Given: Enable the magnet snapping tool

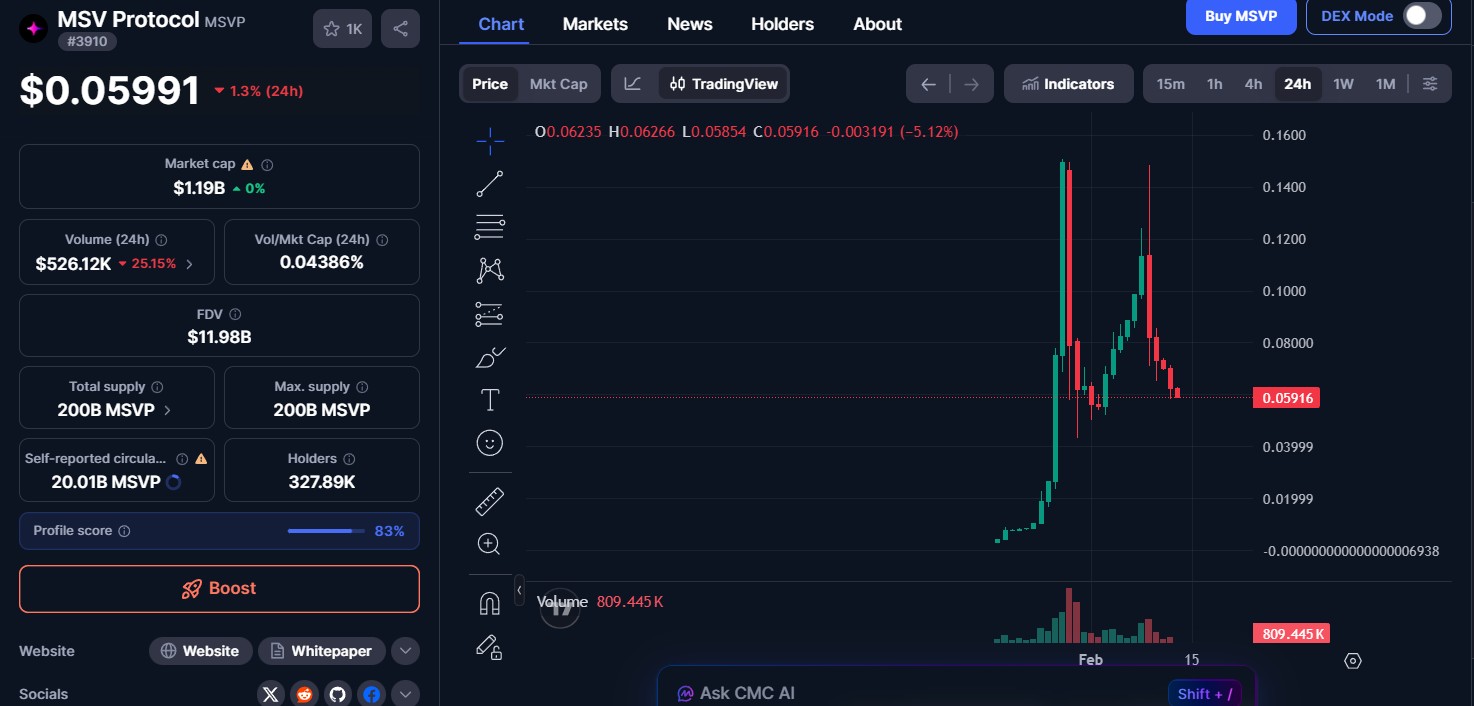Looking at the screenshot, I should [490, 602].
